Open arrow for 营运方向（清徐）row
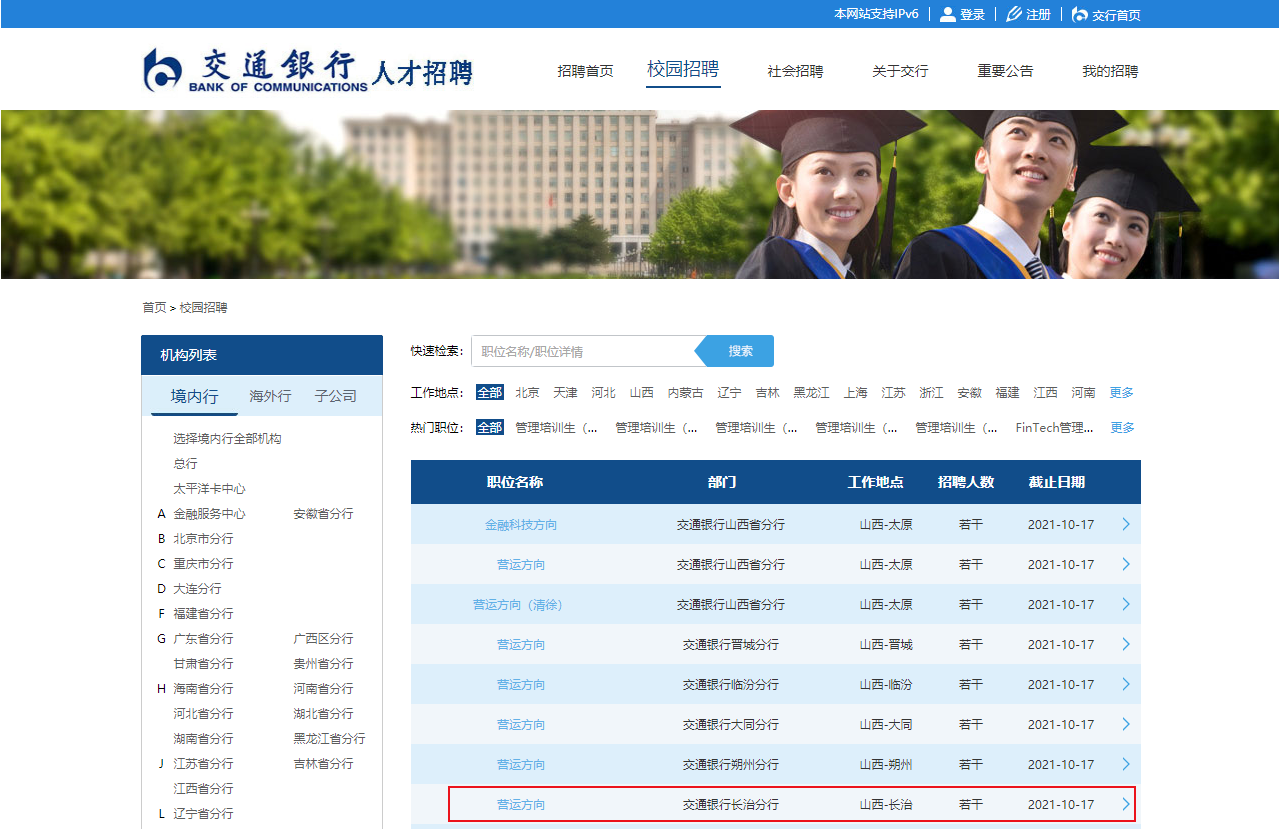Viewport: 1279px width, 829px height. [x=1126, y=604]
